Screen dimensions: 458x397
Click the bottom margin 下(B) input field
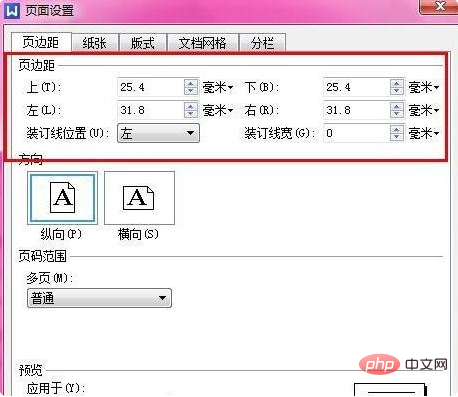click(356, 87)
